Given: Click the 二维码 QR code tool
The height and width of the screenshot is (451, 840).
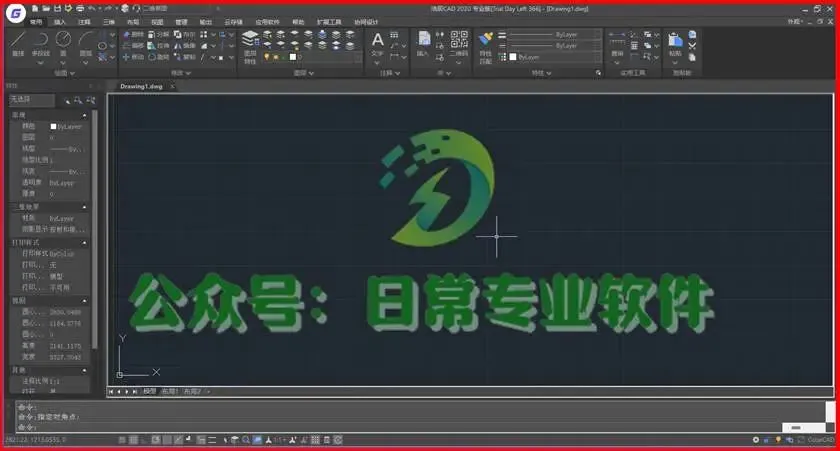Looking at the screenshot, I should 459,44.
